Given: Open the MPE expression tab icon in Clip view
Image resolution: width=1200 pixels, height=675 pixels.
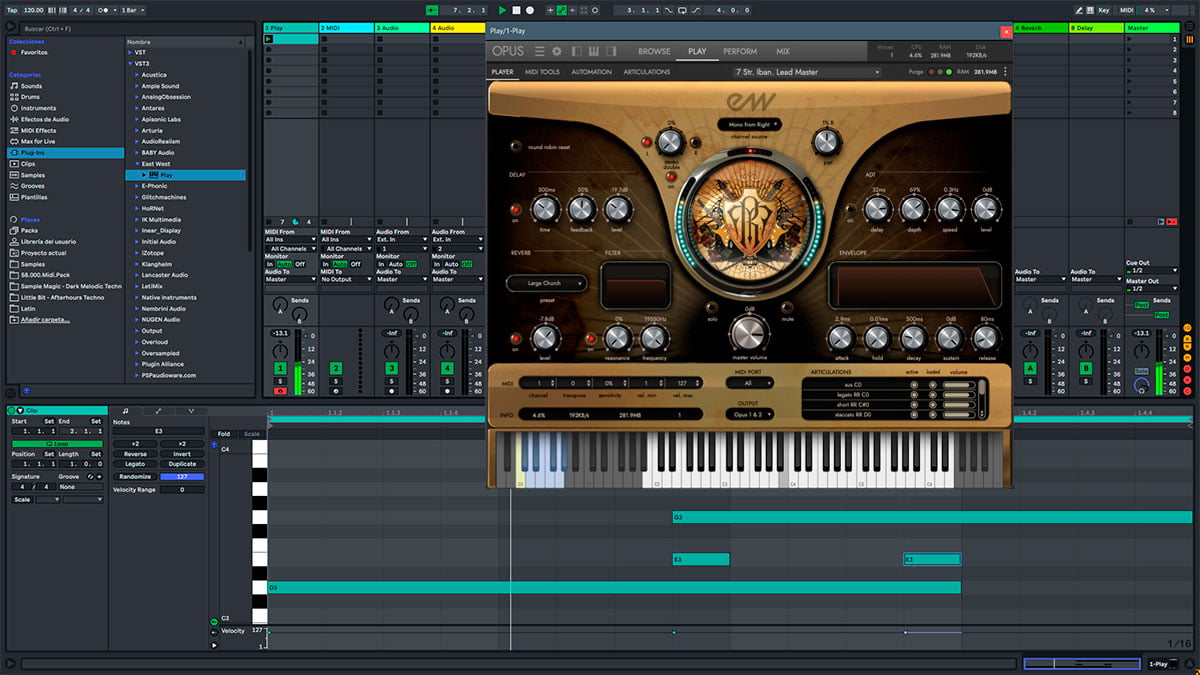Looking at the screenshot, I should pos(191,410).
